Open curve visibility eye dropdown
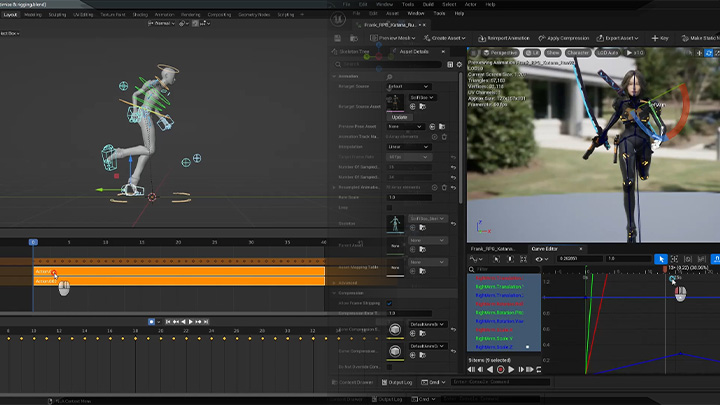The height and width of the screenshot is (405, 720). coord(541,259)
